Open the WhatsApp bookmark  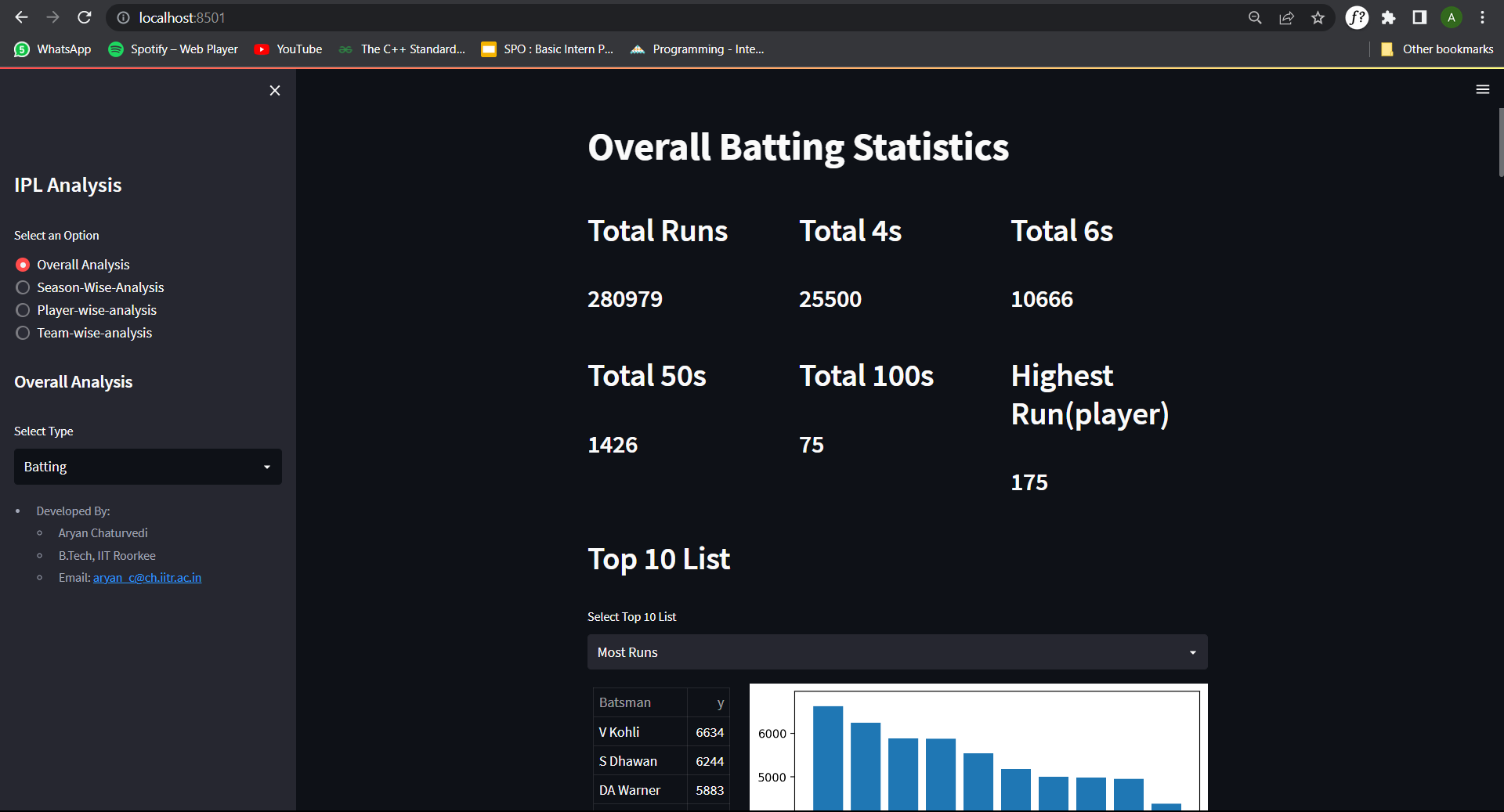[x=52, y=49]
